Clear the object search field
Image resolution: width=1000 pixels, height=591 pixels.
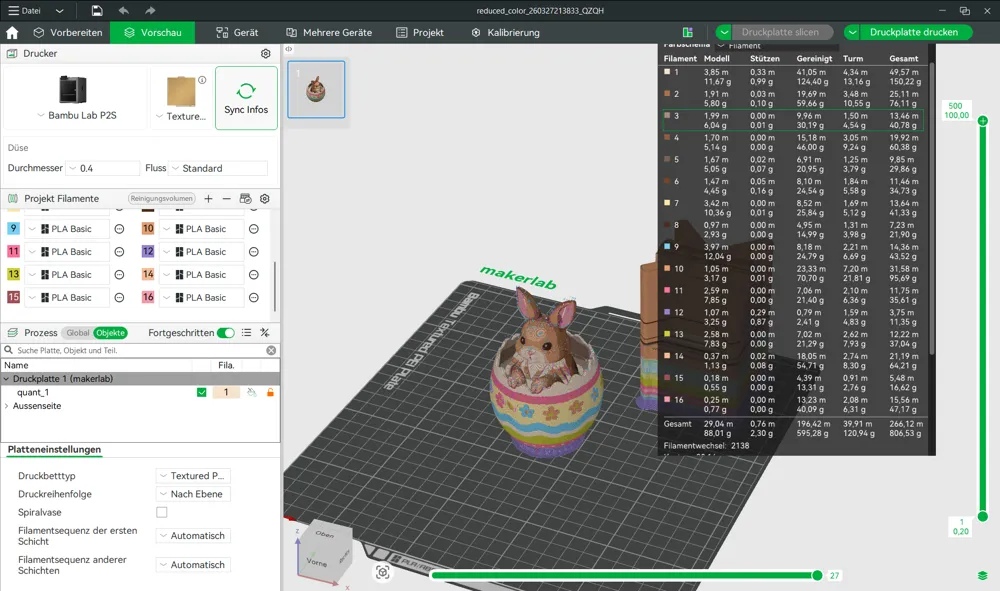click(271, 351)
